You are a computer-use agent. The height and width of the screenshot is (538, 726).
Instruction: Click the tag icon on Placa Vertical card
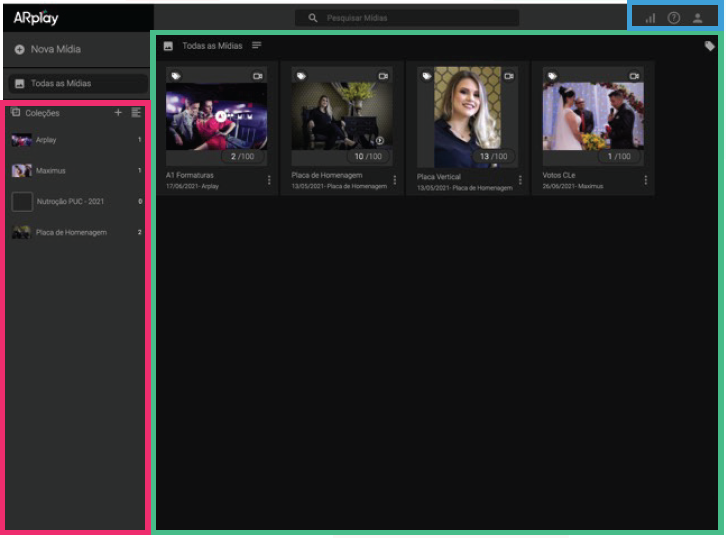(426, 76)
